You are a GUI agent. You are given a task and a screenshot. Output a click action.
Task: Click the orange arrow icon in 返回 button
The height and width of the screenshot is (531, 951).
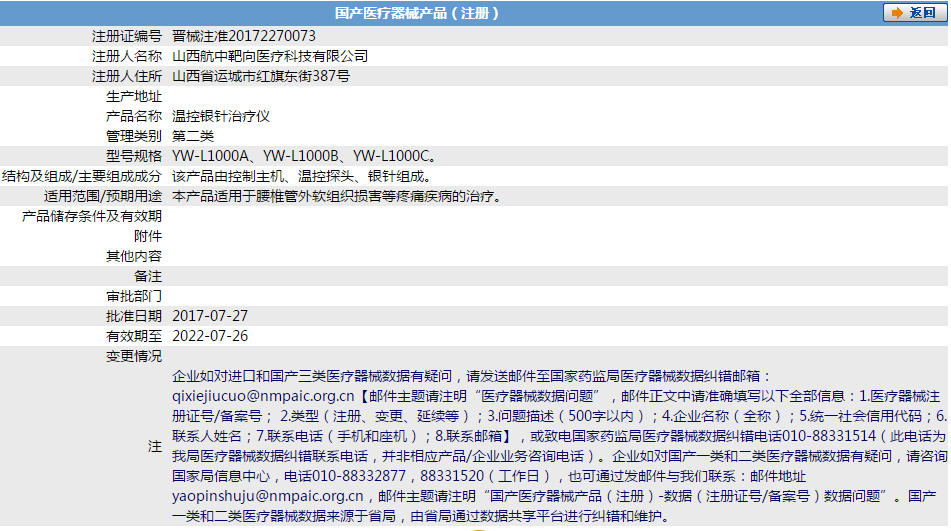coord(897,13)
